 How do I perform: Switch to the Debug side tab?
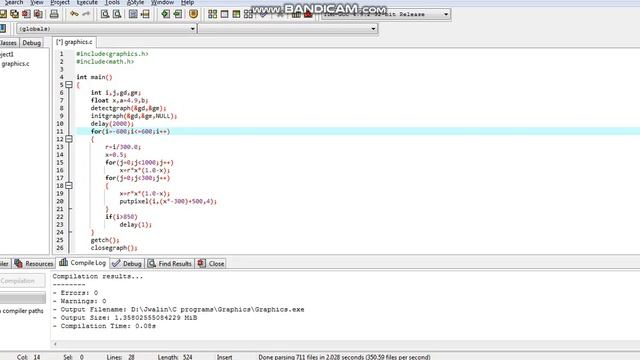(x=31, y=43)
